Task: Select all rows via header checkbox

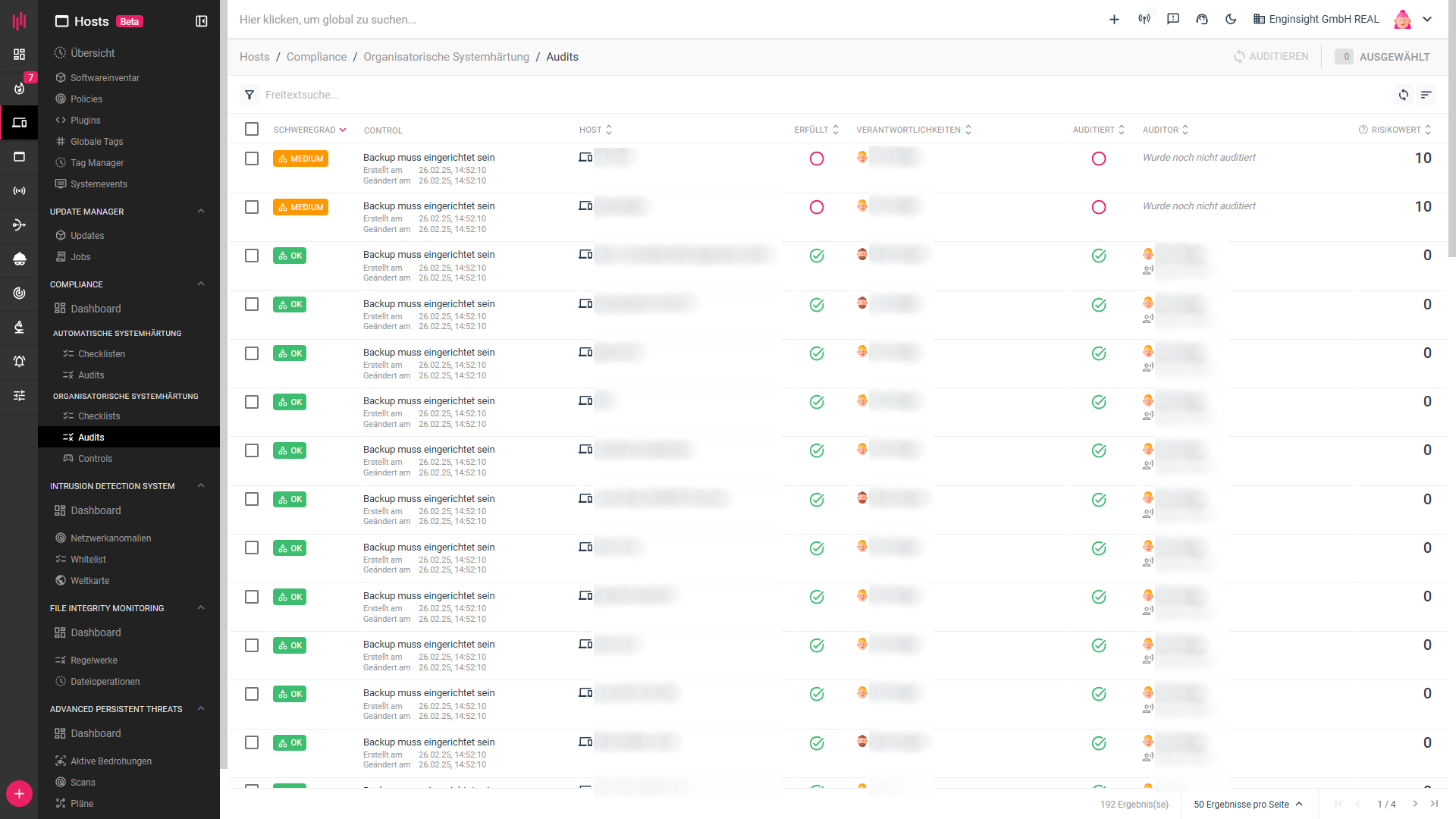Action: (252, 130)
